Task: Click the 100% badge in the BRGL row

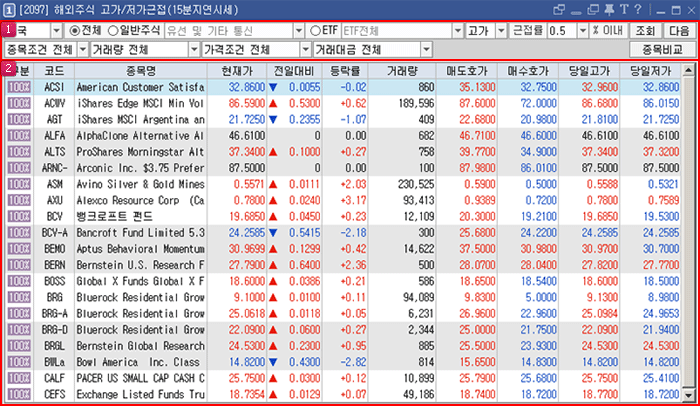Action: click(x=19, y=346)
